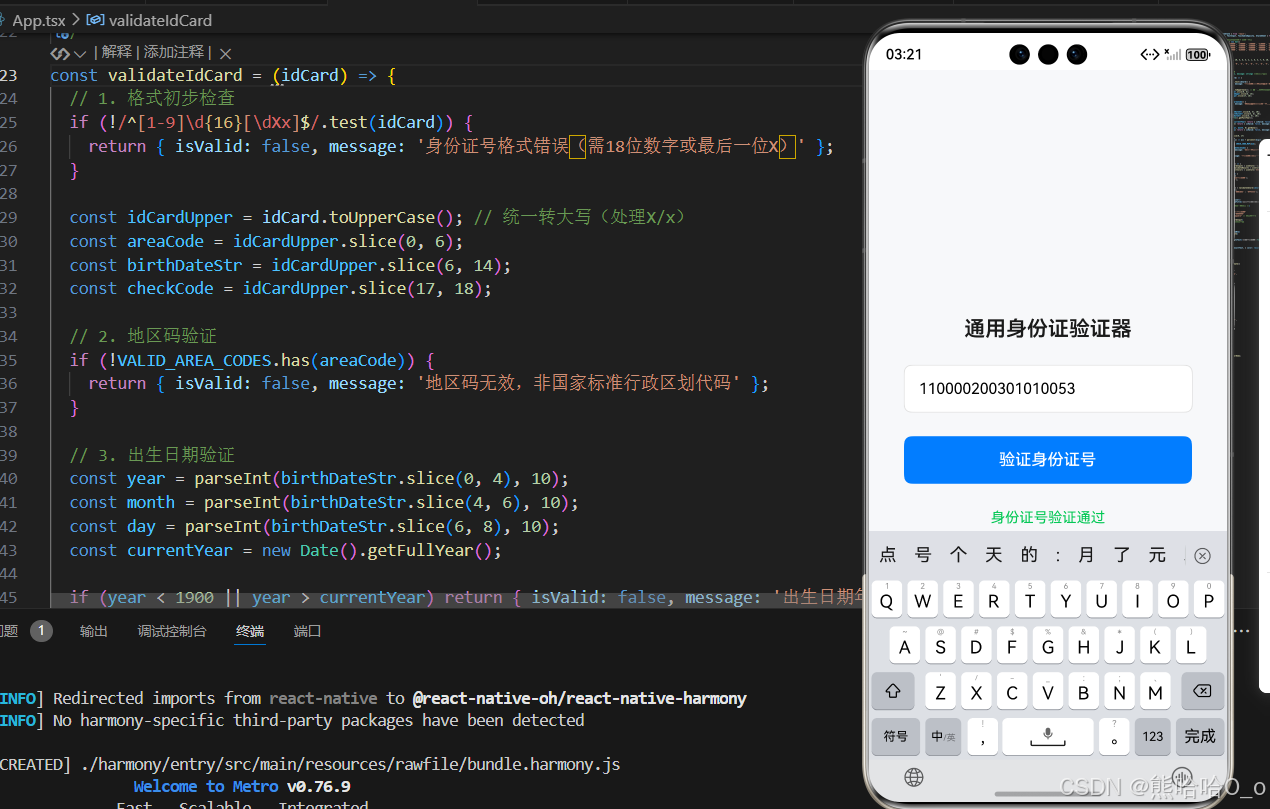
Task: Select the candidate word 个
Action: point(958,555)
